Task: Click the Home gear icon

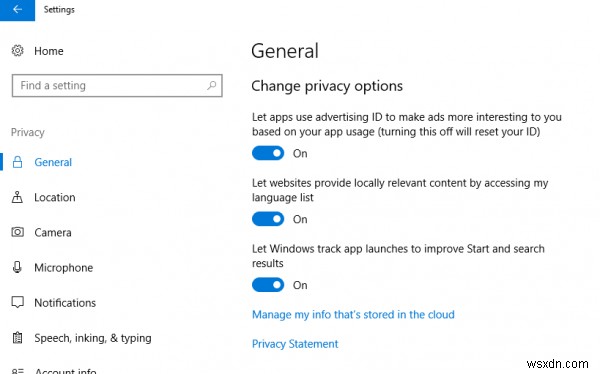Action: pos(17,51)
